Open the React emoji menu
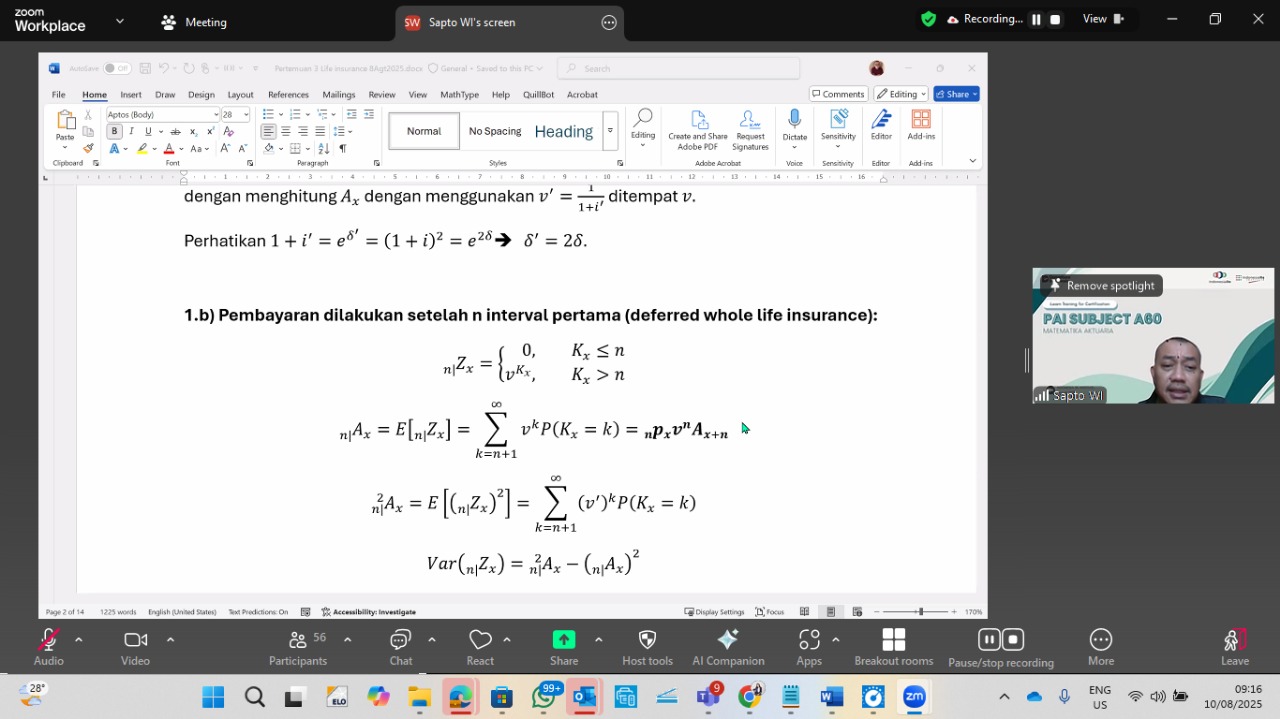 click(x=480, y=647)
